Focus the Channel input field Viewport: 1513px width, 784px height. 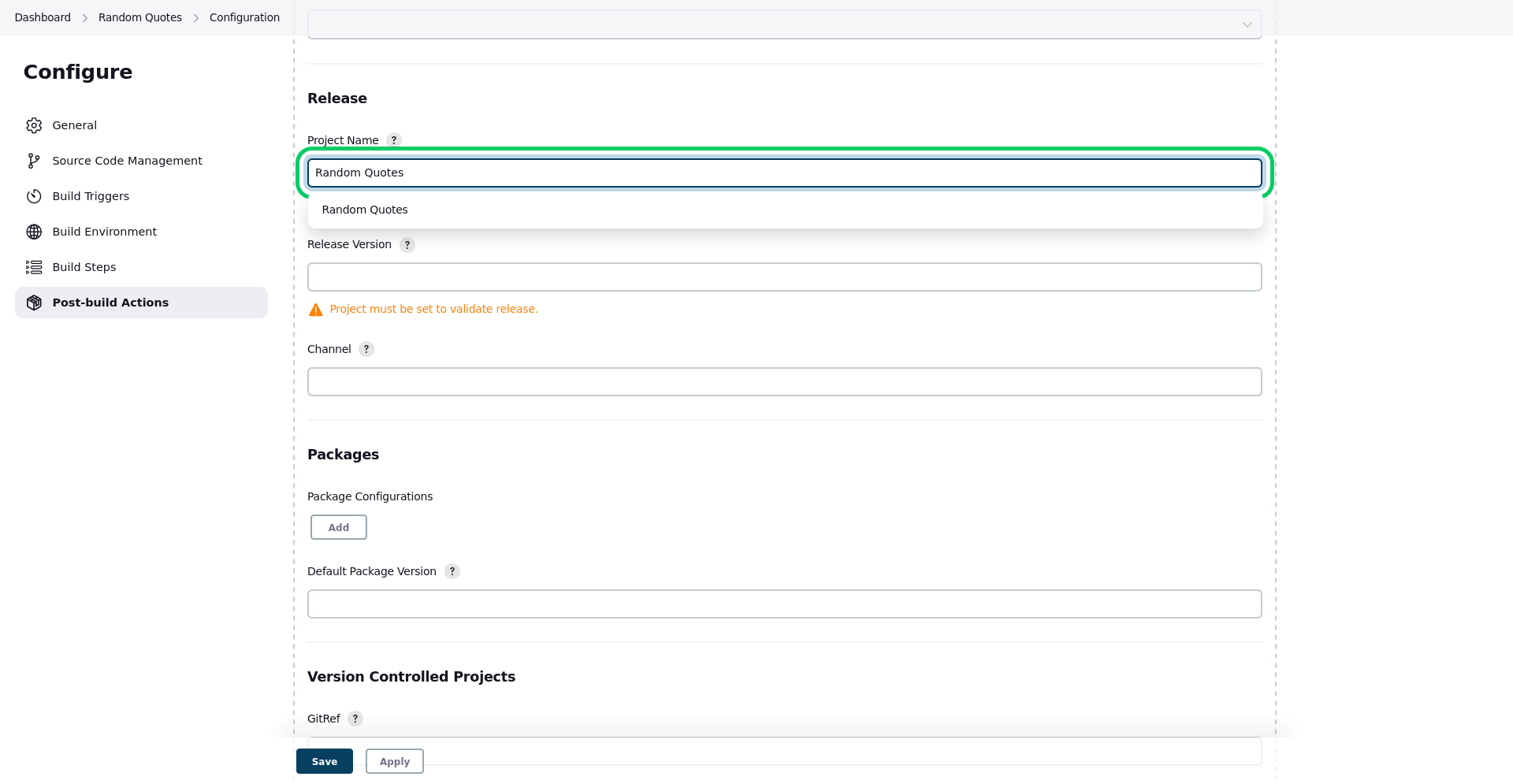pyautogui.click(x=784, y=382)
